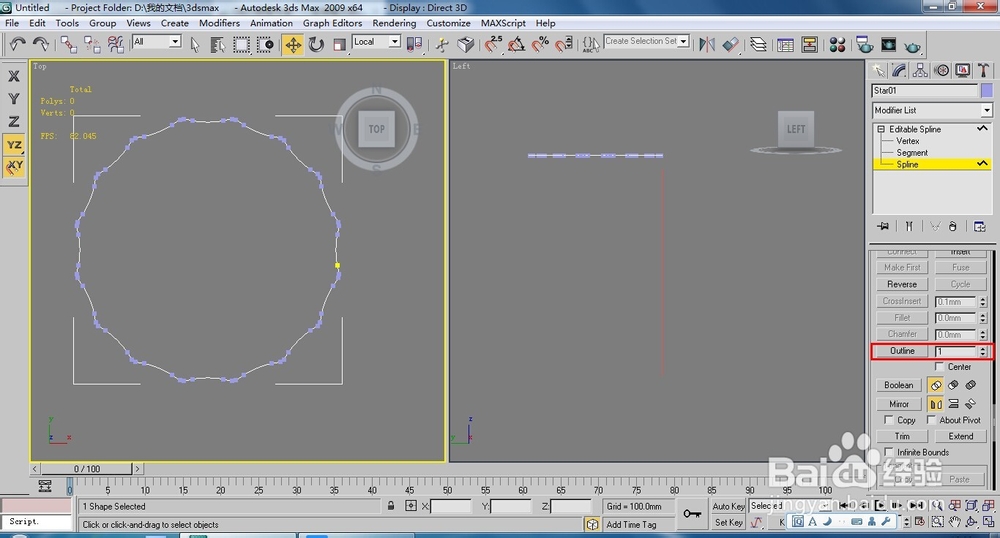Image resolution: width=1000 pixels, height=538 pixels.
Task: Open the Layer Manager icon
Action: [758, 45]
